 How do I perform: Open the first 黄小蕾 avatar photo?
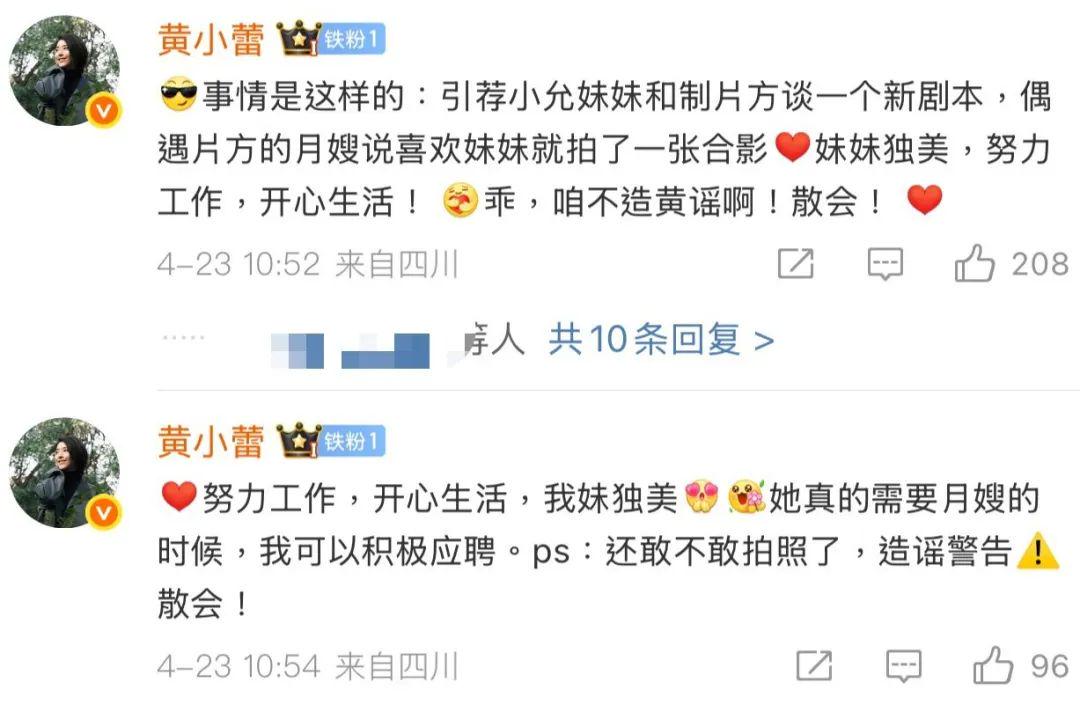pyautogui.click(x=64, y=70)
